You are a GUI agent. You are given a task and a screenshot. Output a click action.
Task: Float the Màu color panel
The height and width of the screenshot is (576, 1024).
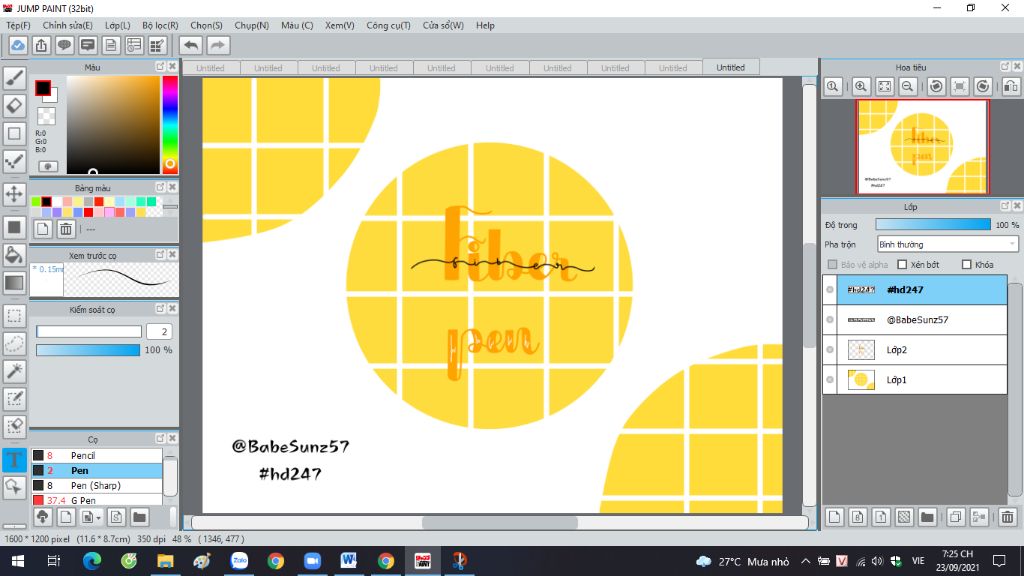(160, 67)
